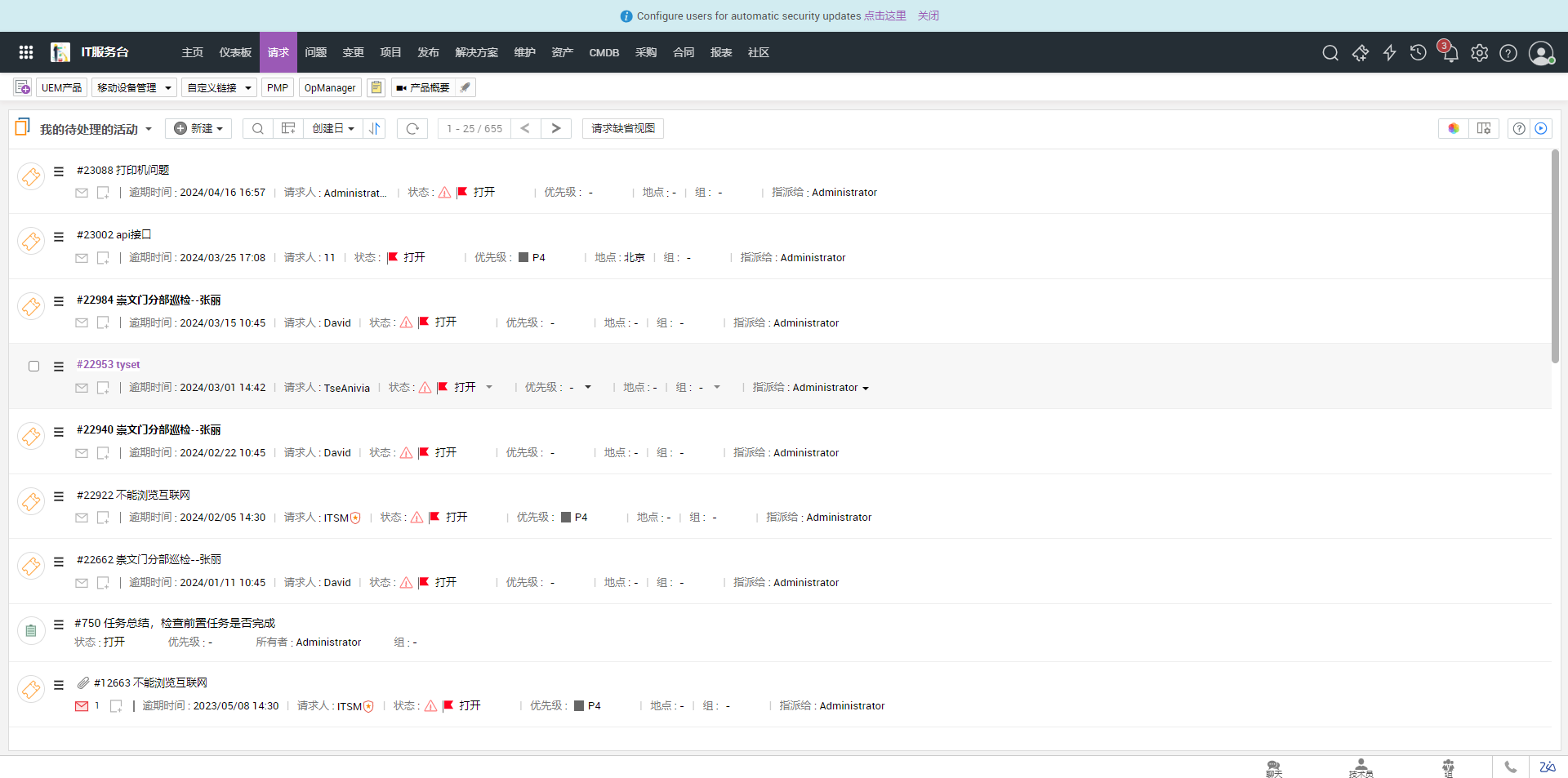Switch to the table list view icon
The width and height of the screenshot is (1568, 778).
click(288, 128)
